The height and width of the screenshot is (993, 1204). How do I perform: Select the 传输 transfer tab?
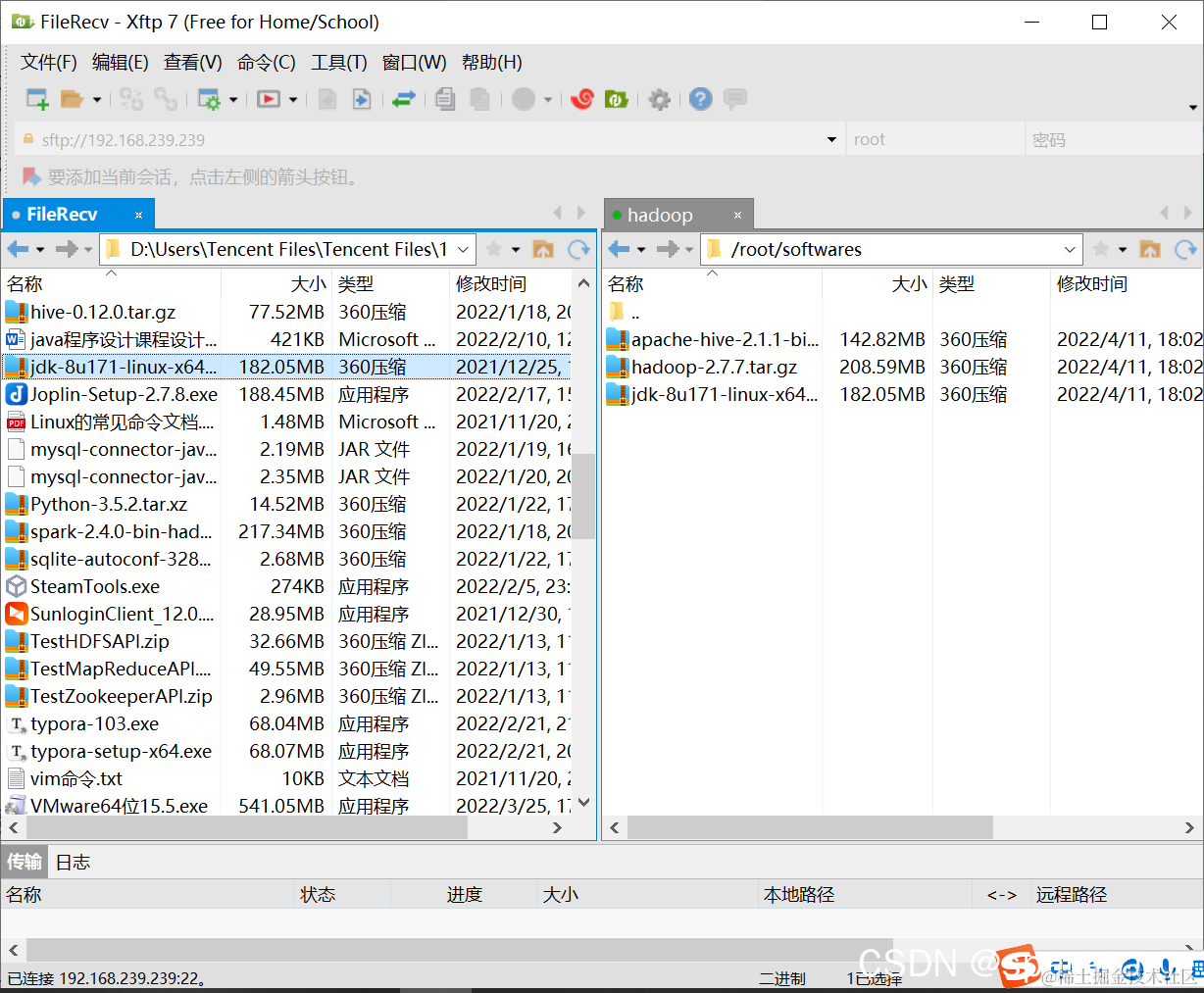(x=25, y=862)
